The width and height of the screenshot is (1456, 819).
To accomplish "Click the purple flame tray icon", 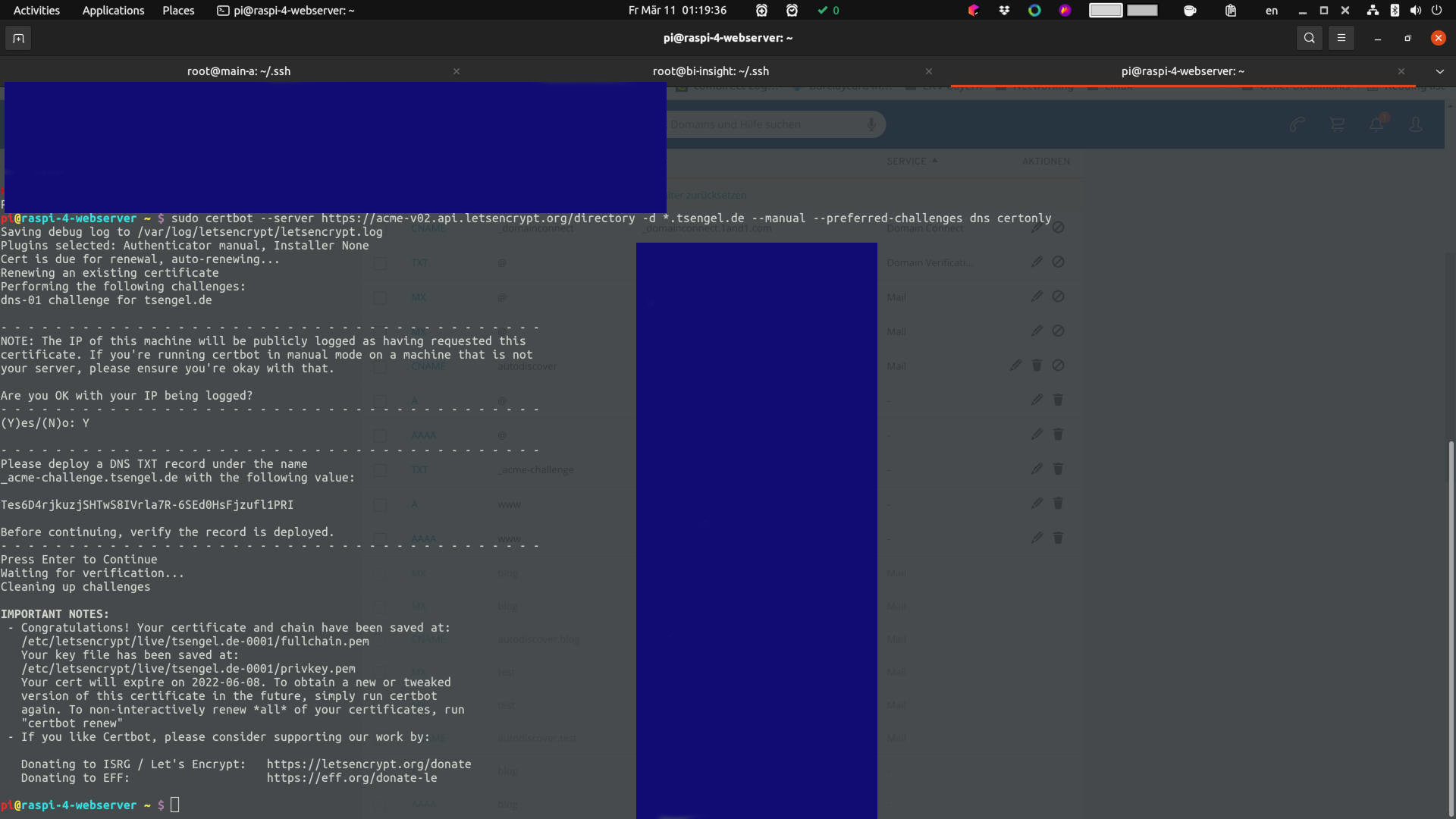I will point(1065,10).
